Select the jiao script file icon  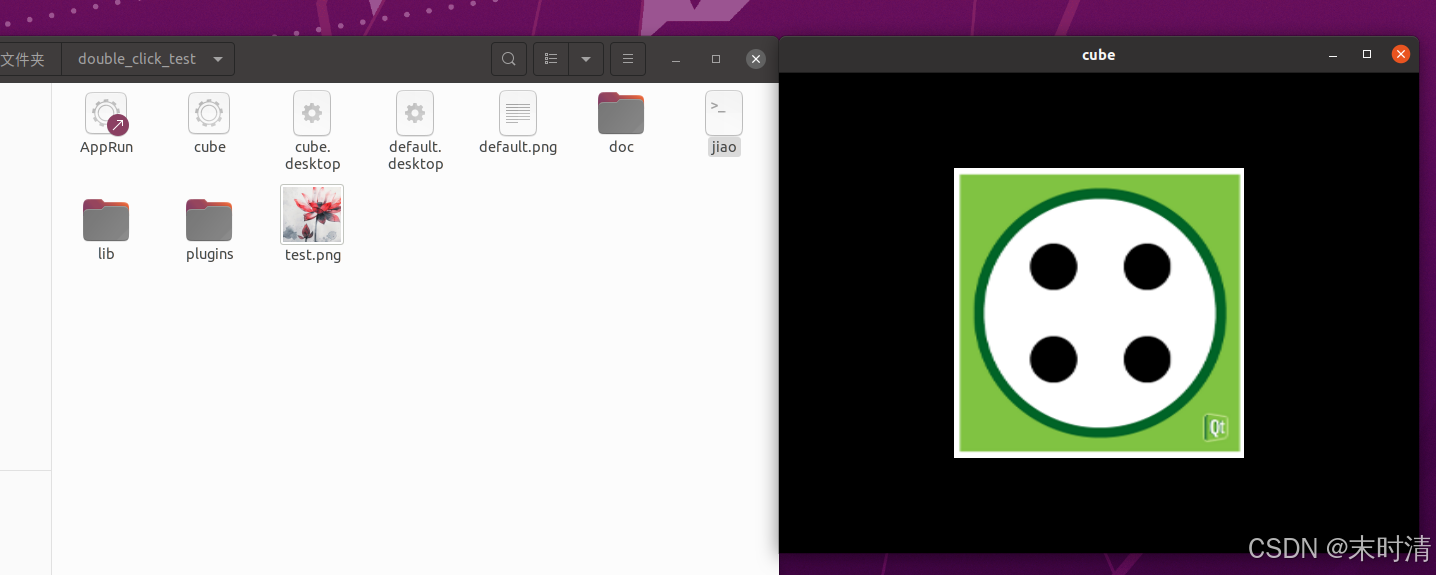click(724, 113)
